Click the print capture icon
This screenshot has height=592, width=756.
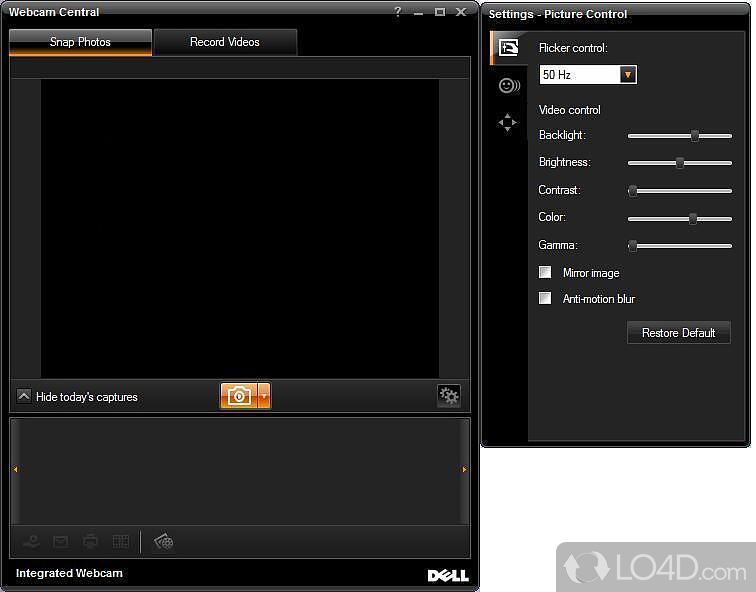[91, 541]
